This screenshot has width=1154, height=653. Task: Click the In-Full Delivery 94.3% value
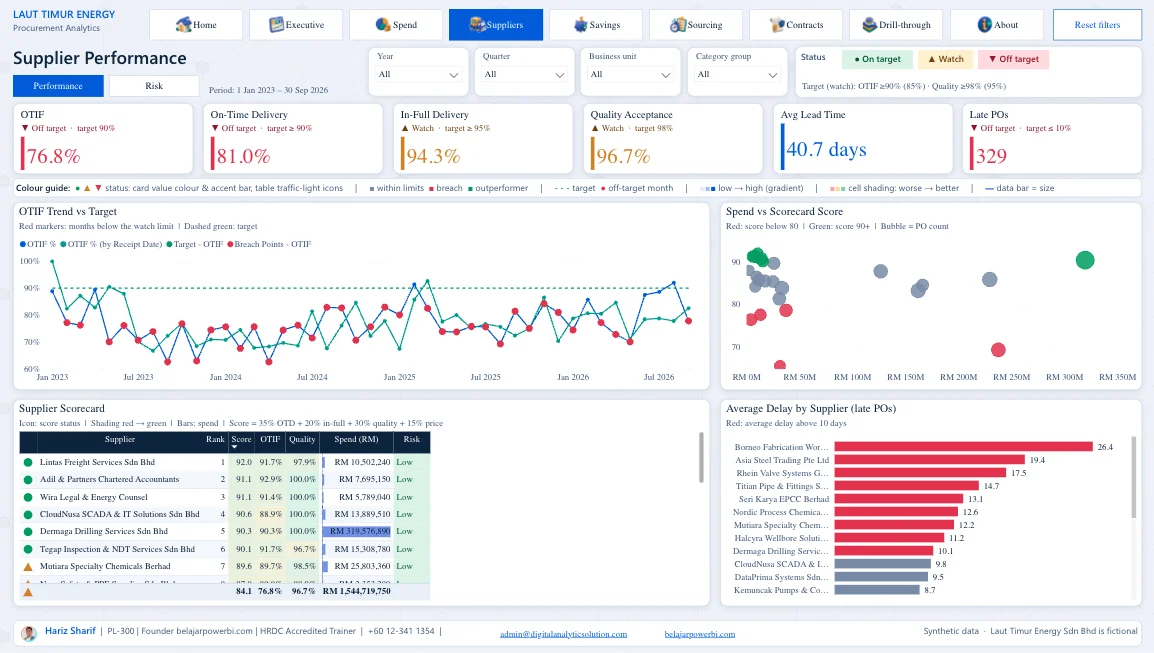[433, 156]
